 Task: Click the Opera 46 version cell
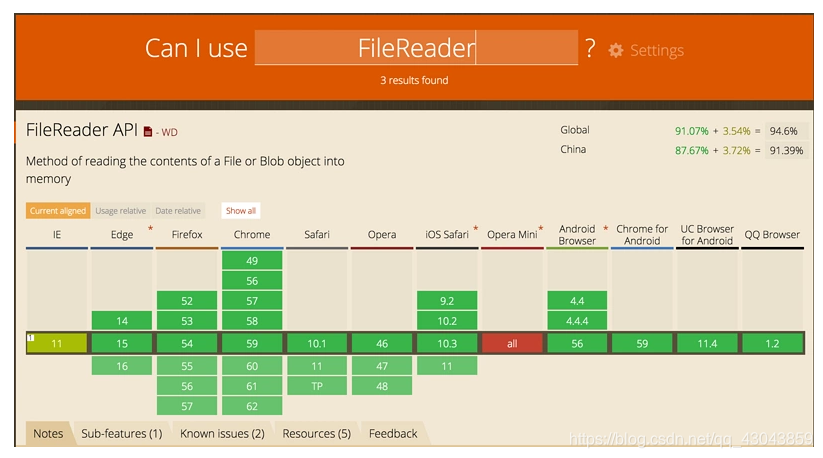pos(382,344)
